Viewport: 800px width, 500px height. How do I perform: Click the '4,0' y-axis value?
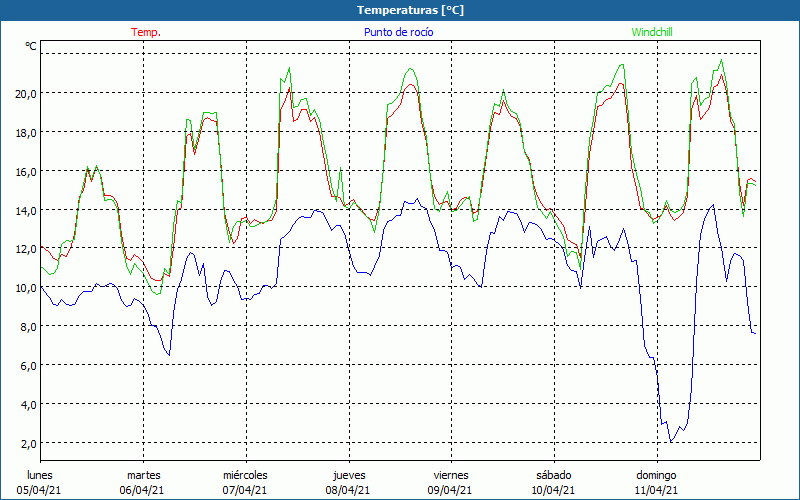[x=29, y=405]
